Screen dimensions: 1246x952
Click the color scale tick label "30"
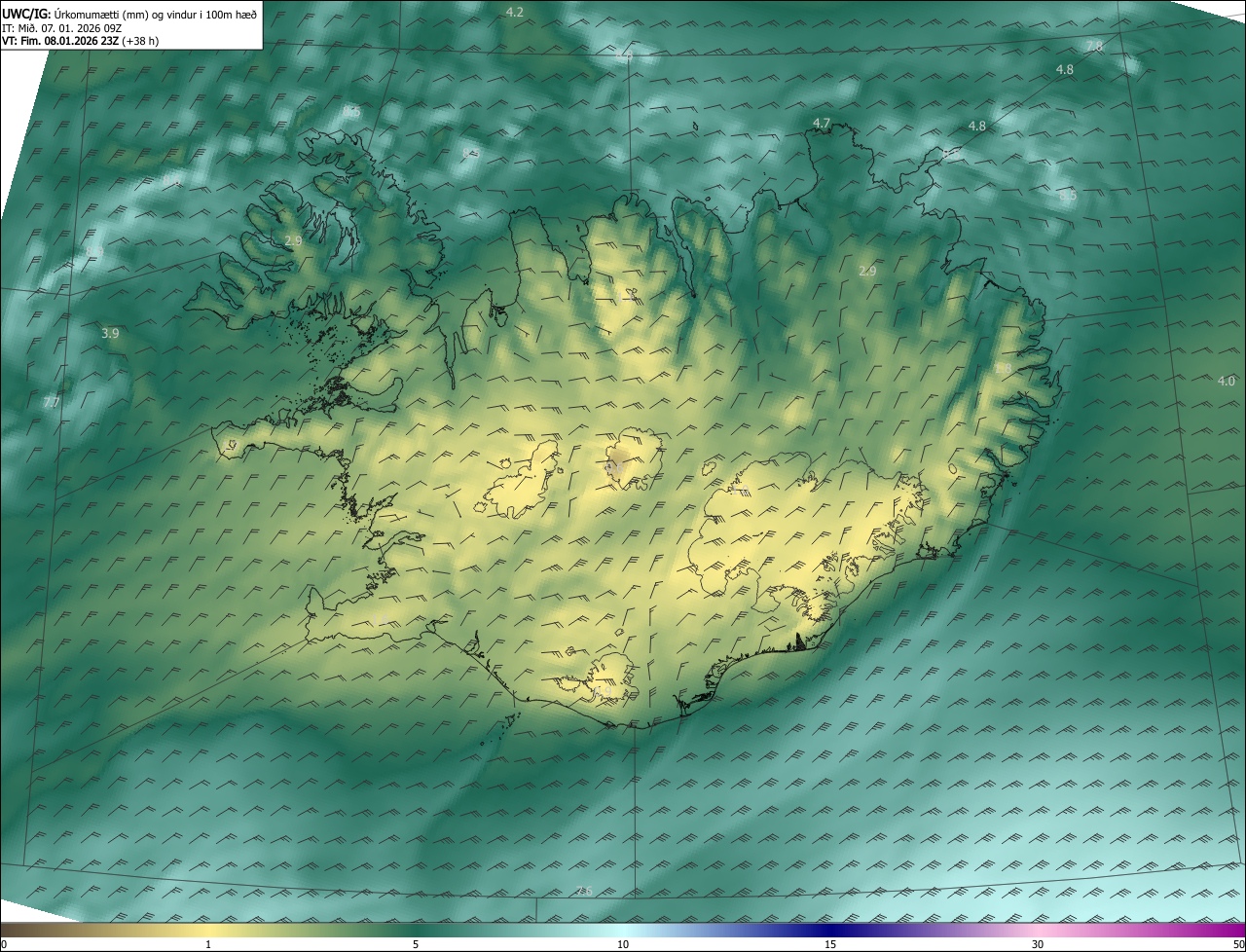pyautogui.click(x=1038, y=945)
